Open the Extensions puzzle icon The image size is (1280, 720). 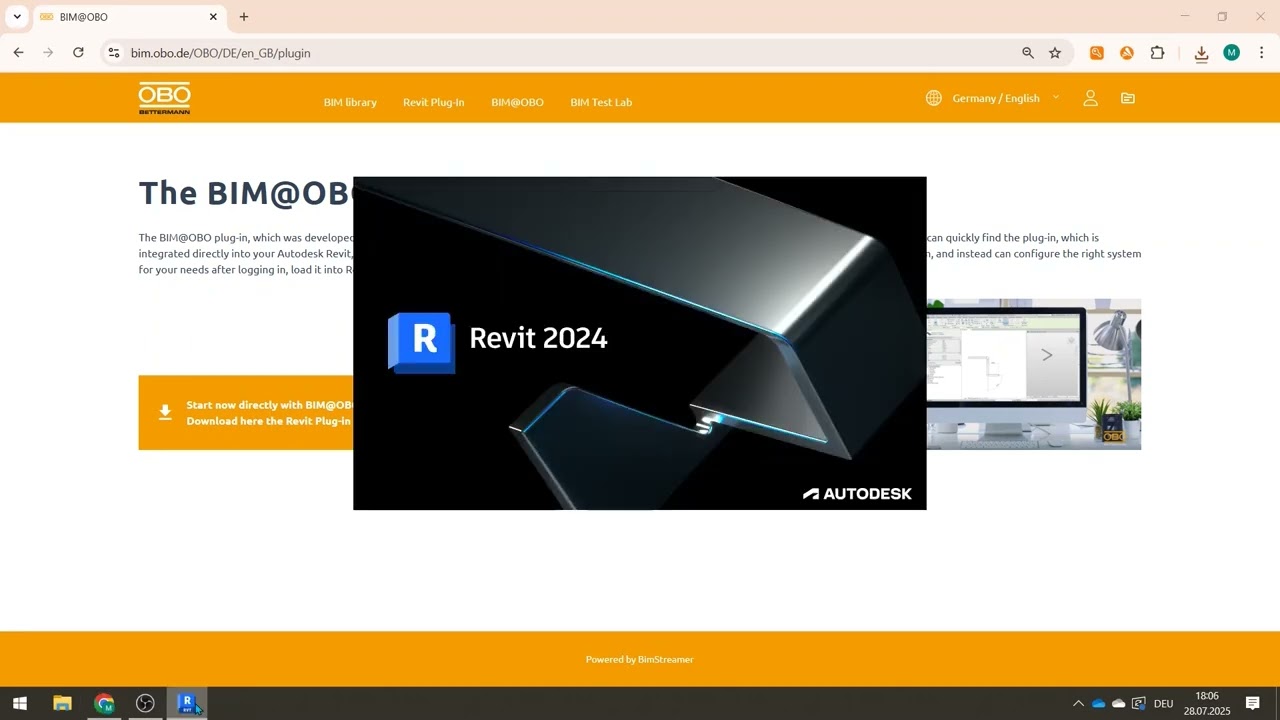(1157, 53)
